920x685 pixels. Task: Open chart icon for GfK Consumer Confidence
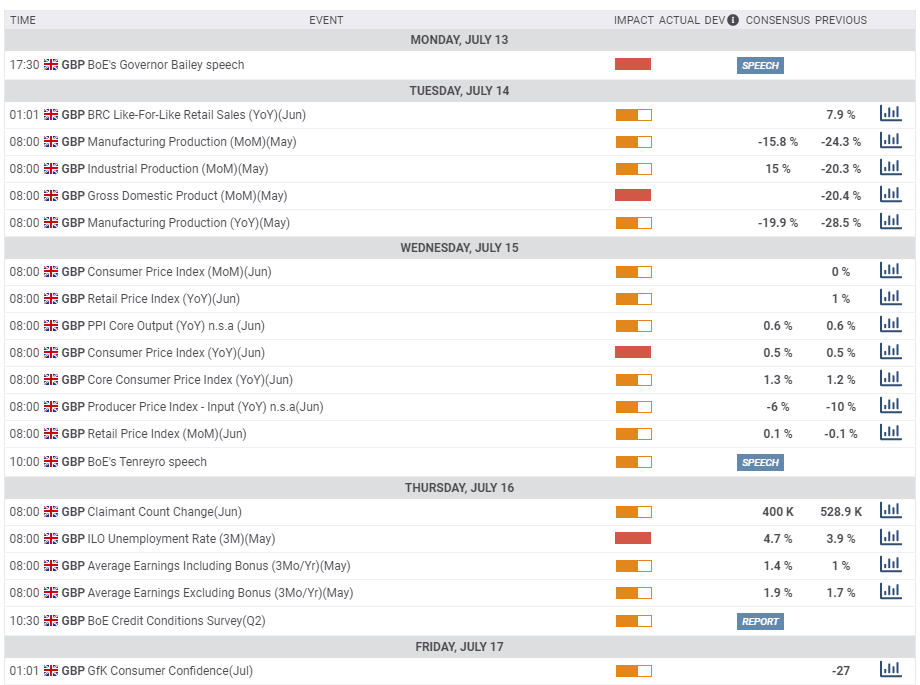(891, 670)
